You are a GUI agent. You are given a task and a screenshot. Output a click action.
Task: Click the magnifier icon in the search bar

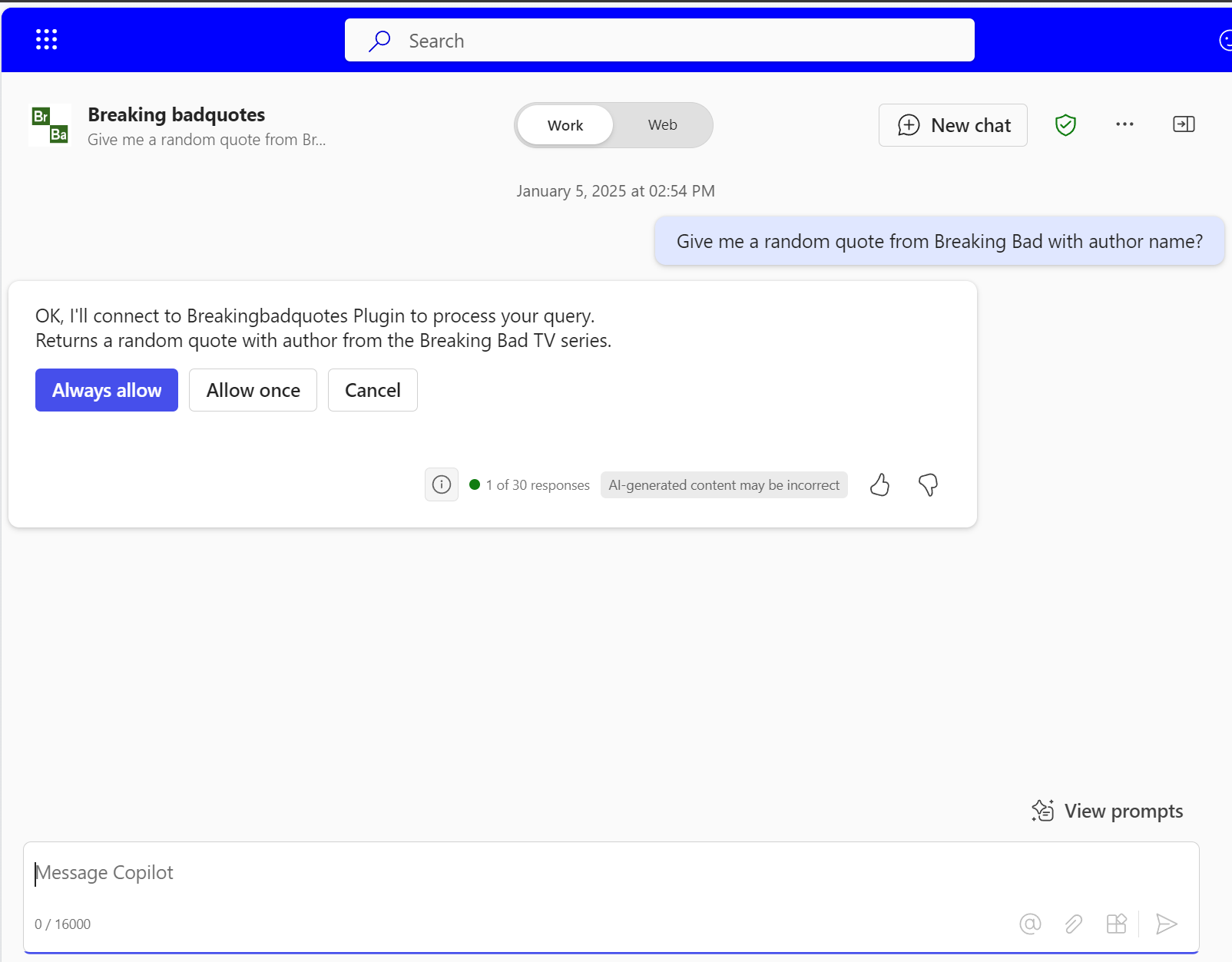[379, 41]
